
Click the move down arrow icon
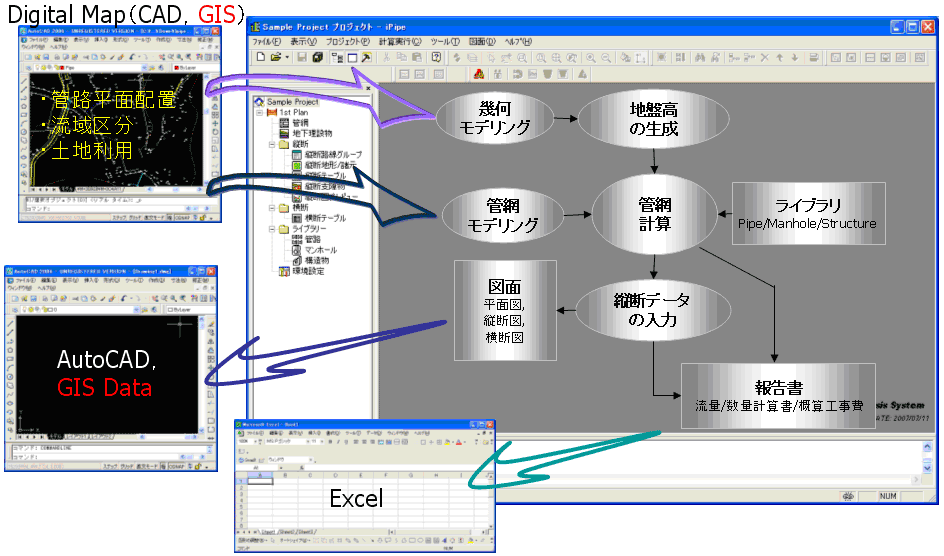(795, 58)
